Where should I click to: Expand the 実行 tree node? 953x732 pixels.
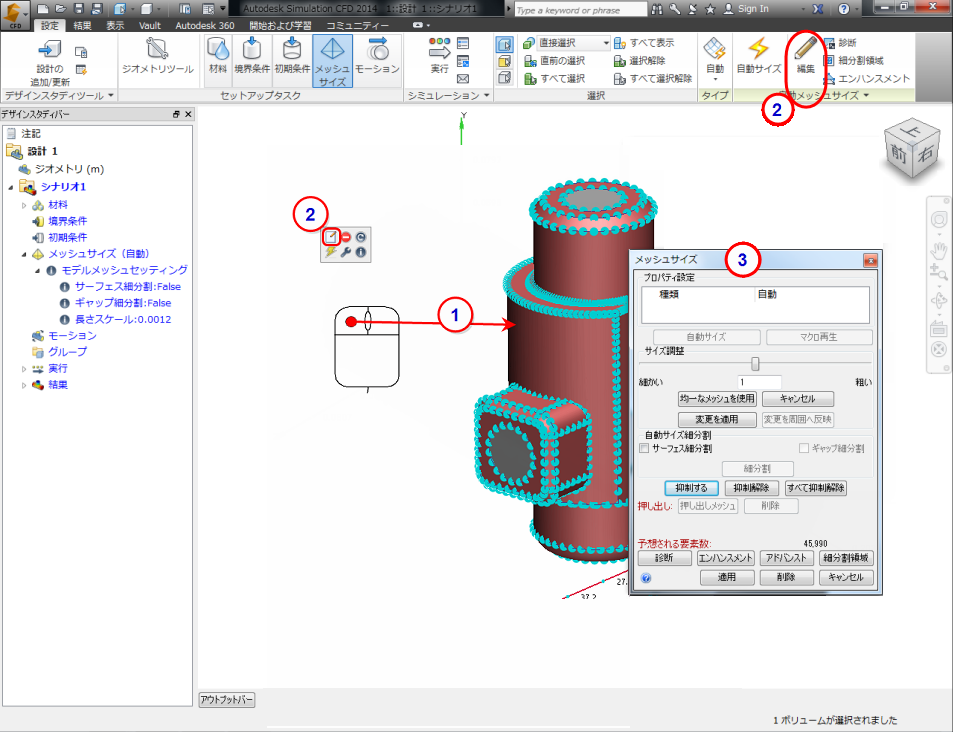(x=24, y=368)
